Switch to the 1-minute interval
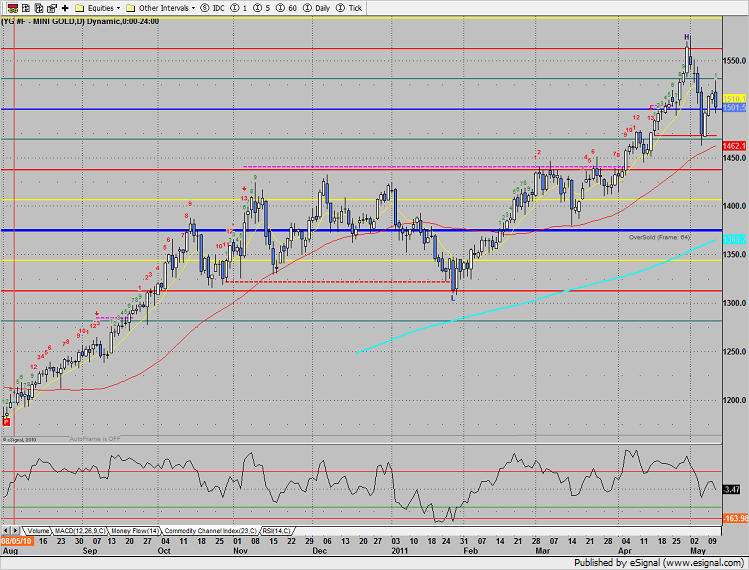Screen dimensions: 749x570 [x=239, y=8]
